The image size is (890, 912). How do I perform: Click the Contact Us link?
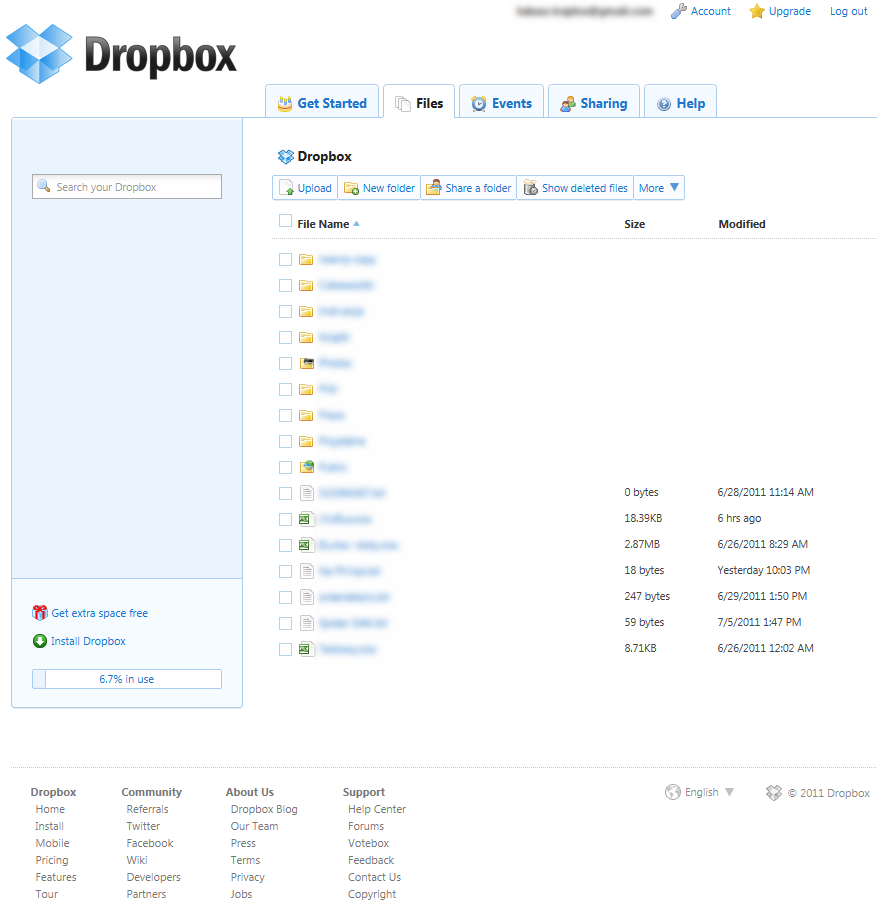[x=375, y=877]
